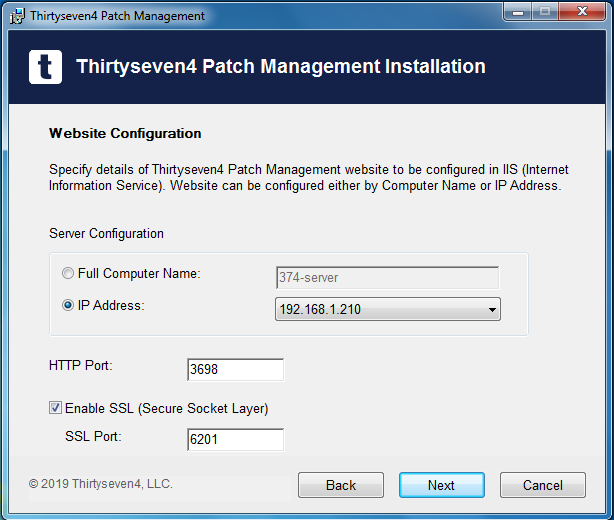Viewport: 614px width, 520px height.
Task: Click the 374-server computer name field
Action: tap(388, 278)
